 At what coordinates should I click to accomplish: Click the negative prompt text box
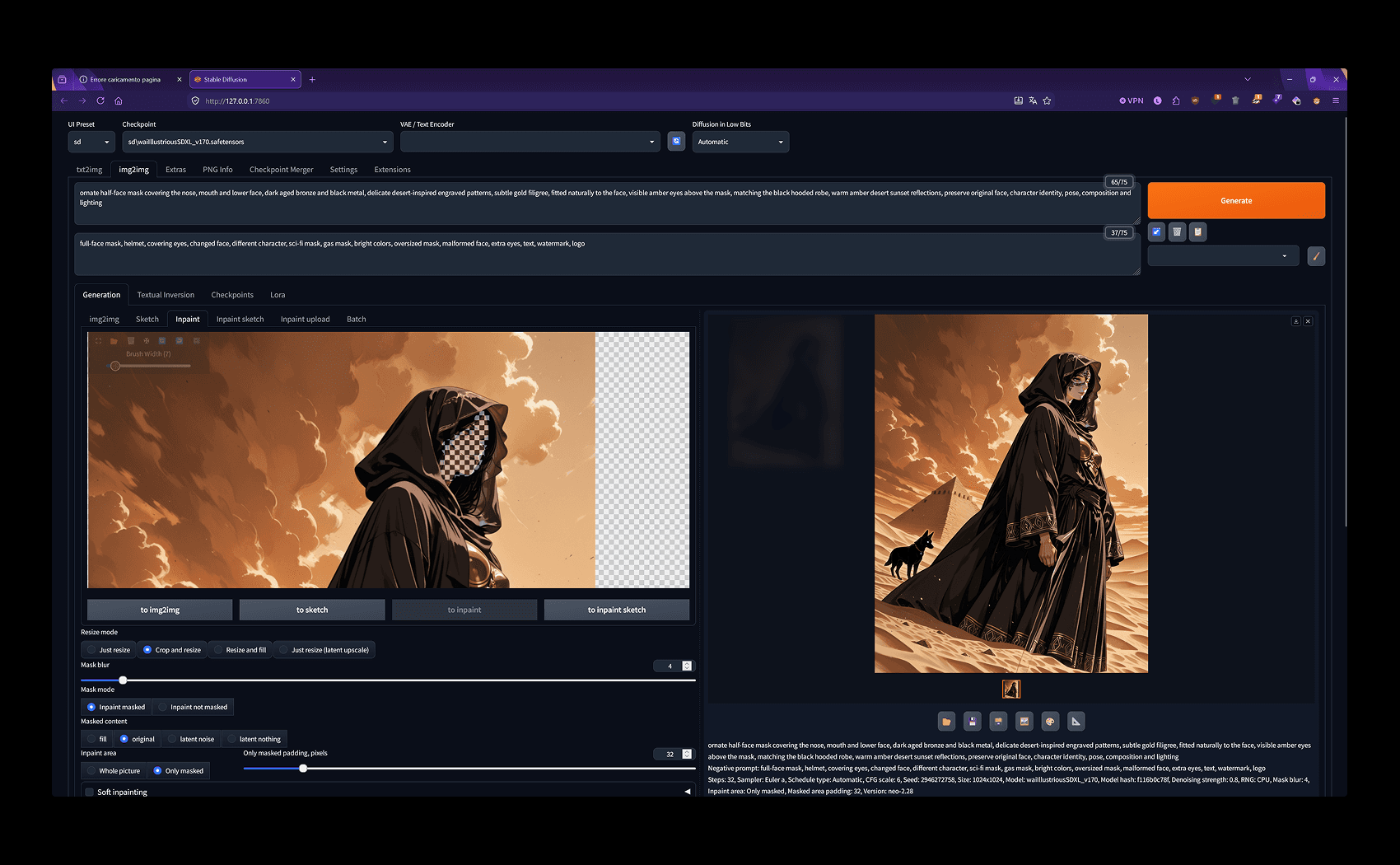607,254
